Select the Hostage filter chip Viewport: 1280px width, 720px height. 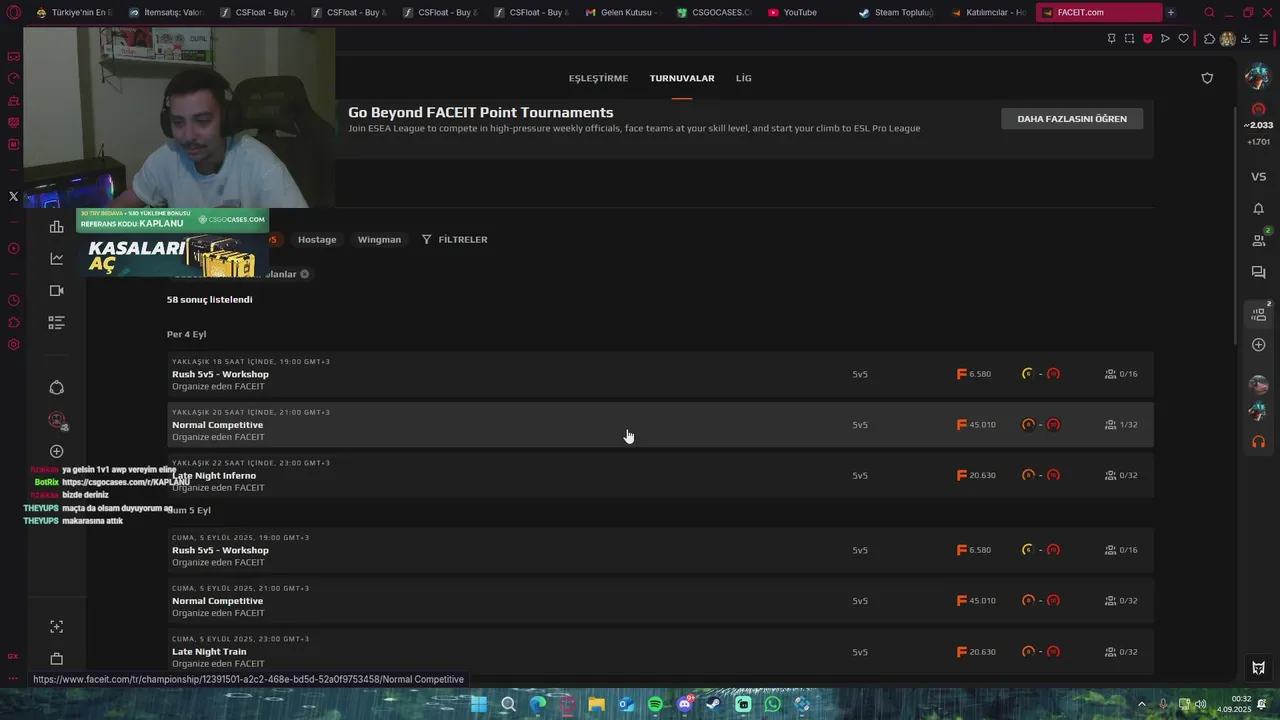tap(317, 239)
